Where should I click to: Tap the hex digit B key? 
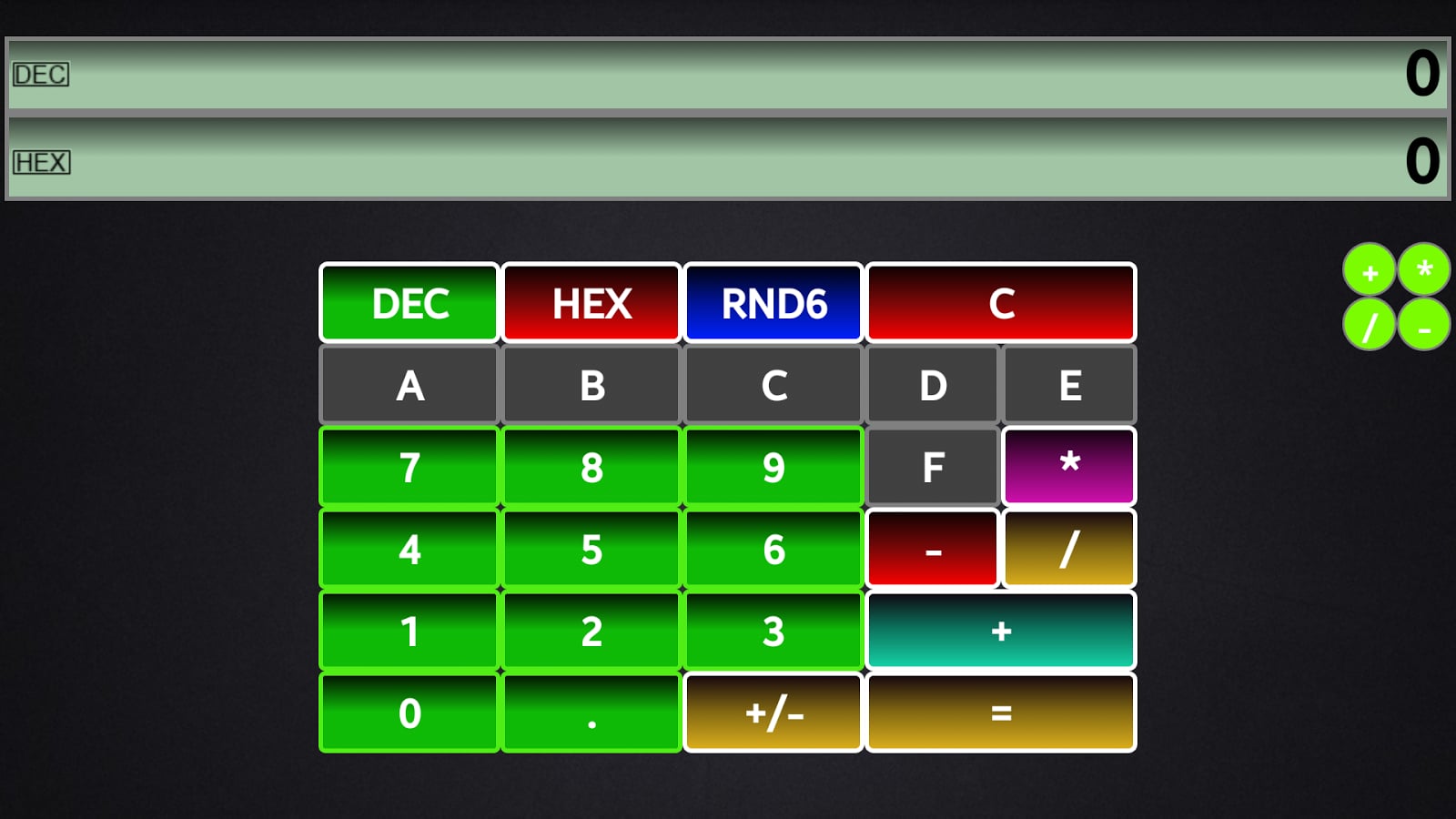point(591,385)
